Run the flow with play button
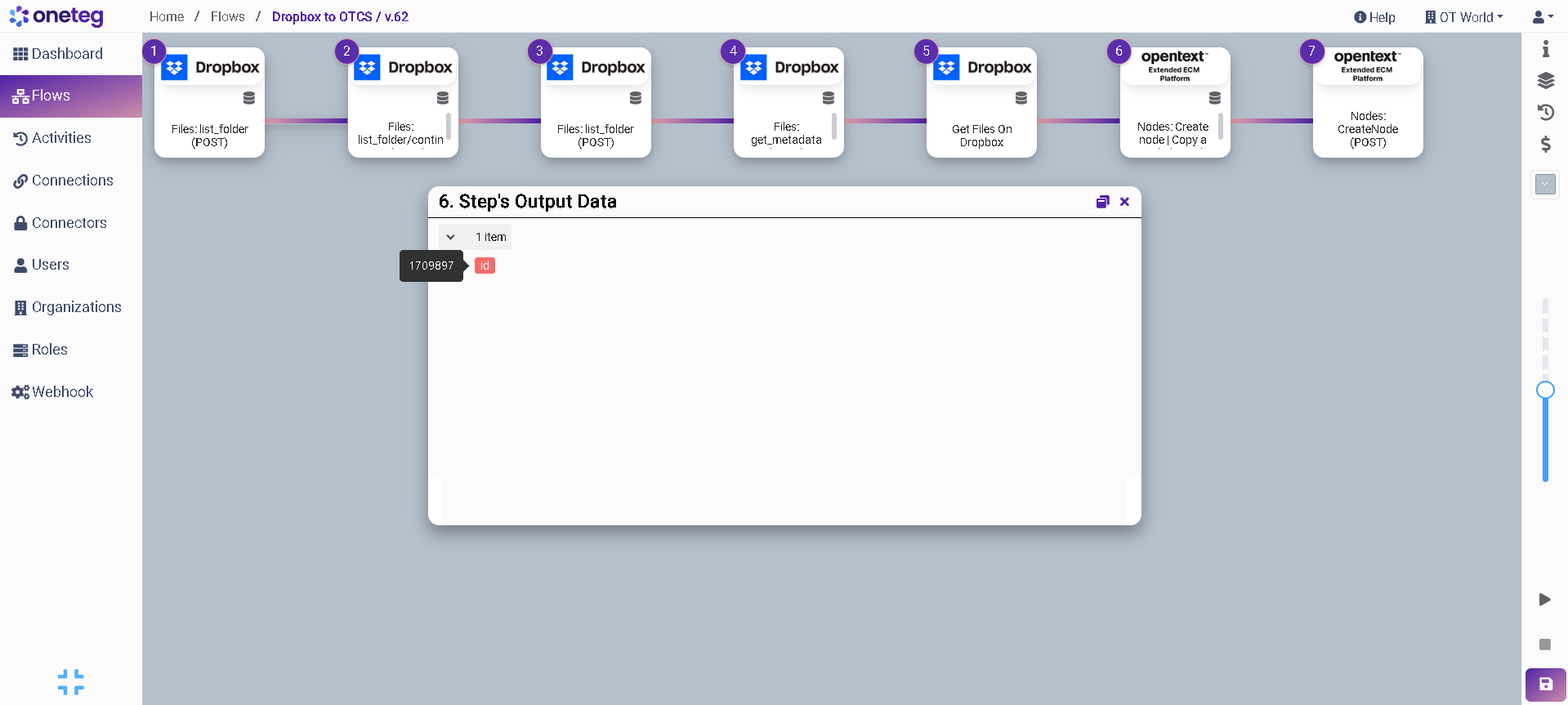Image resolution: width=1568 pixels, height=705 pixels. 1544,600
